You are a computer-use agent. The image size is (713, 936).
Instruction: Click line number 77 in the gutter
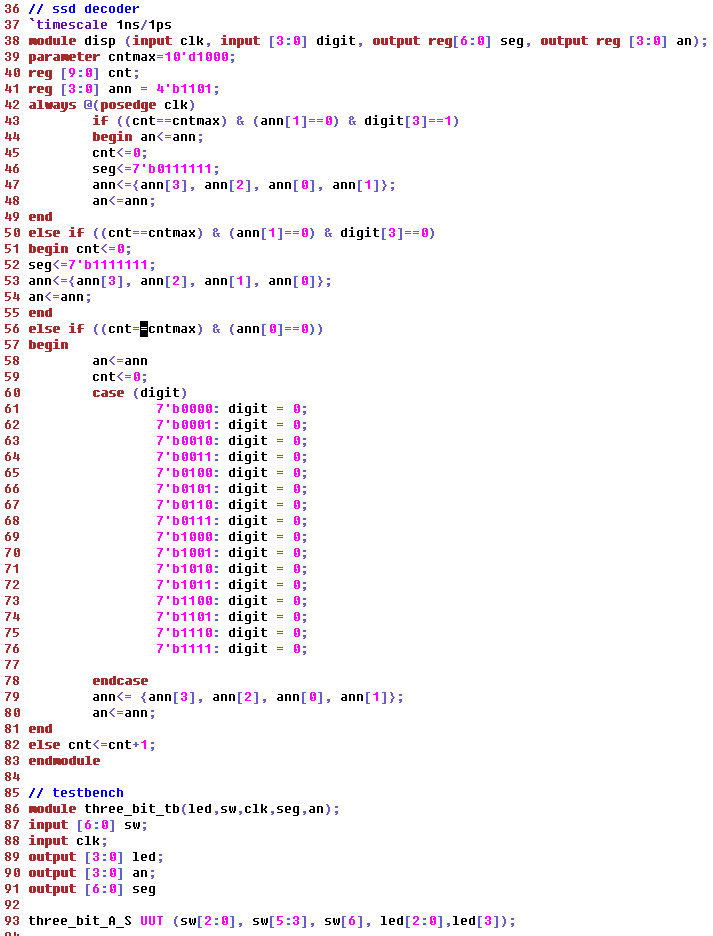[x=12, y=665]
